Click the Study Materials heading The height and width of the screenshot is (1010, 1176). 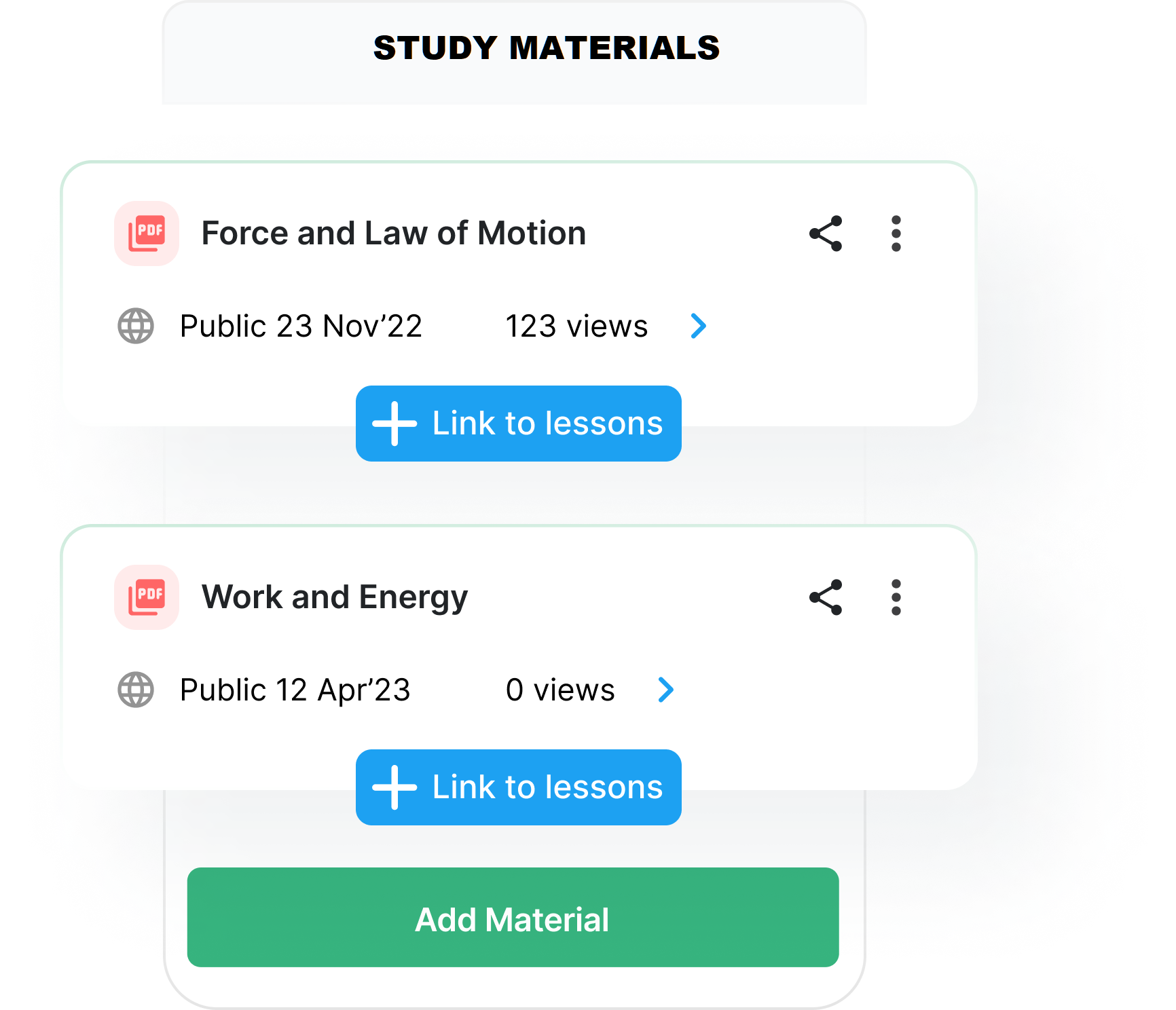547,48
